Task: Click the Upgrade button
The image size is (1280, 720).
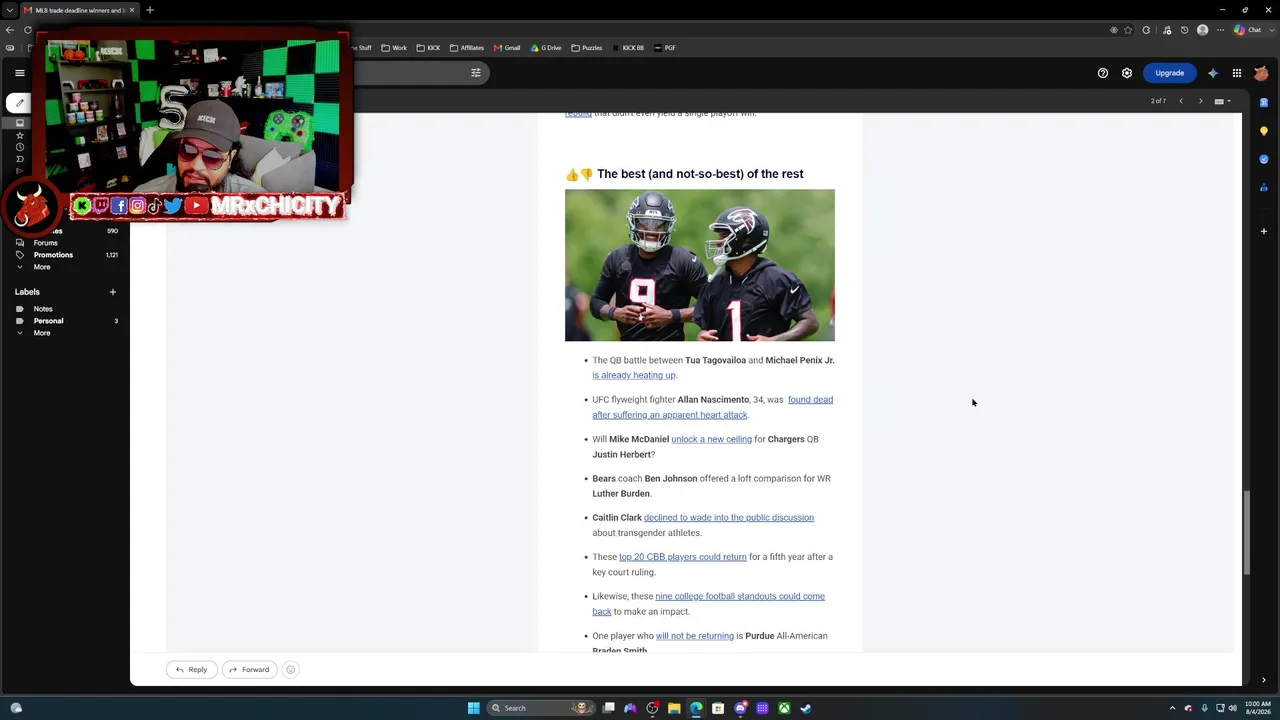Action: tap(1170, 73)
